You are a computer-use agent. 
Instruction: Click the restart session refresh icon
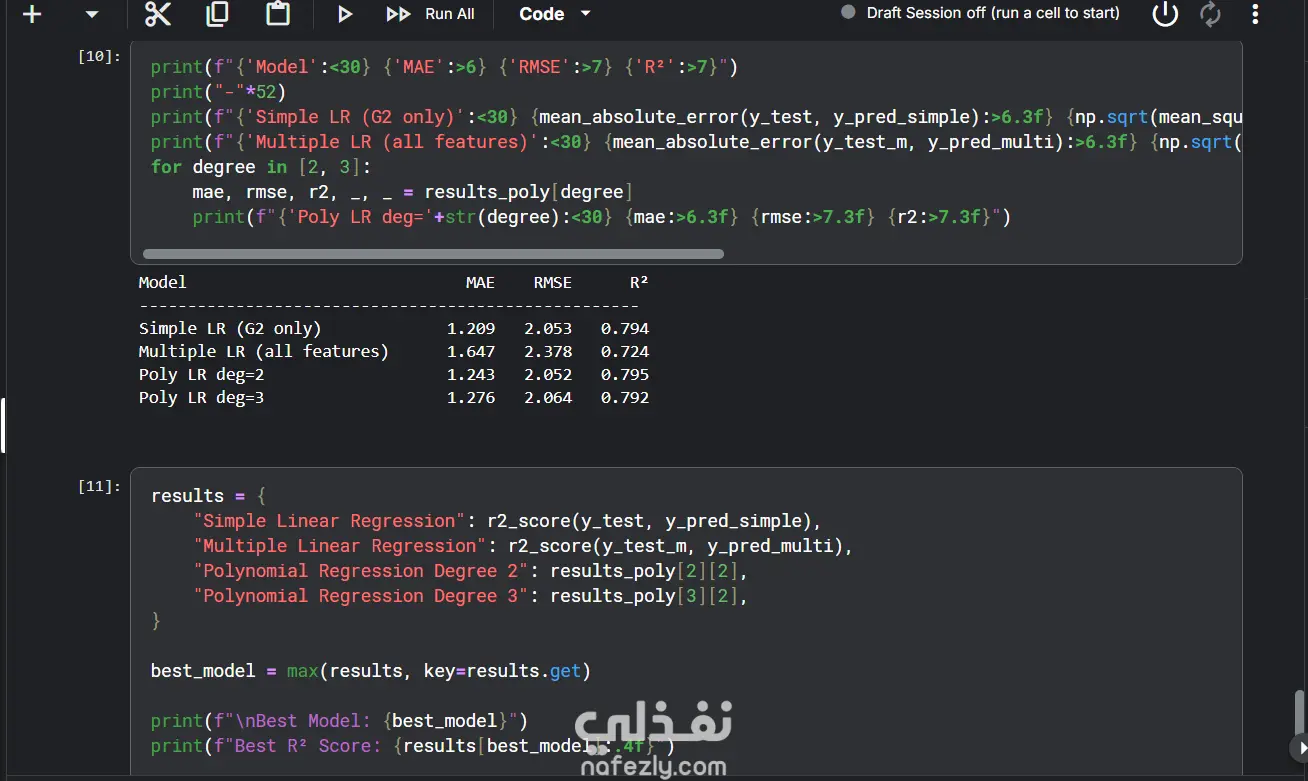coord(1211,14)
